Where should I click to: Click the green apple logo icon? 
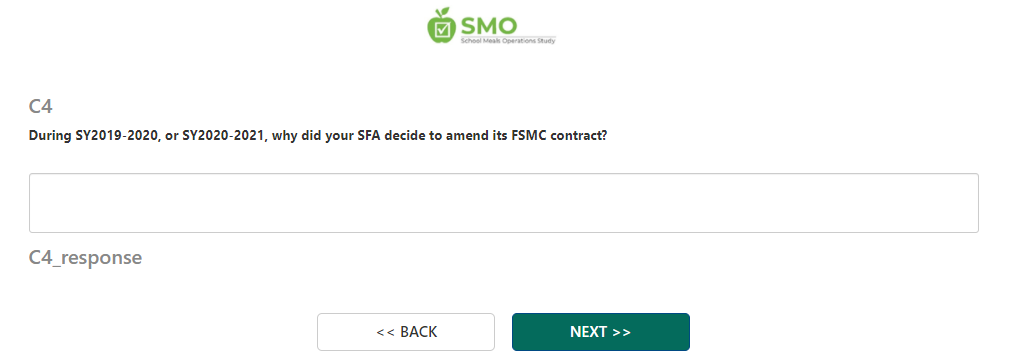coord(442,26)
